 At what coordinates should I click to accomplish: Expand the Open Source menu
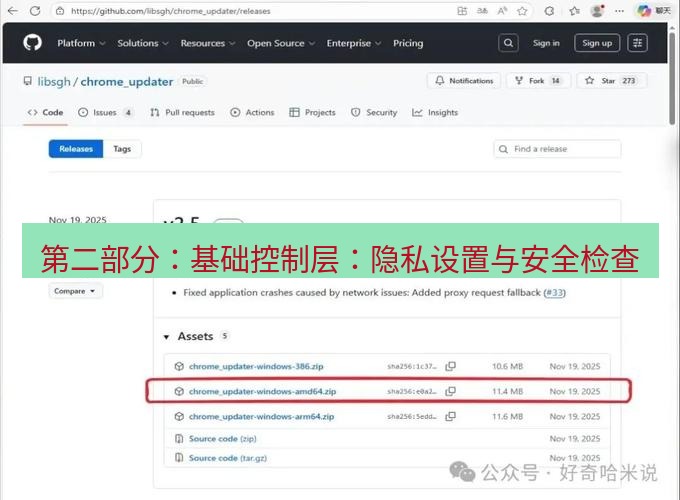[281, 43]
